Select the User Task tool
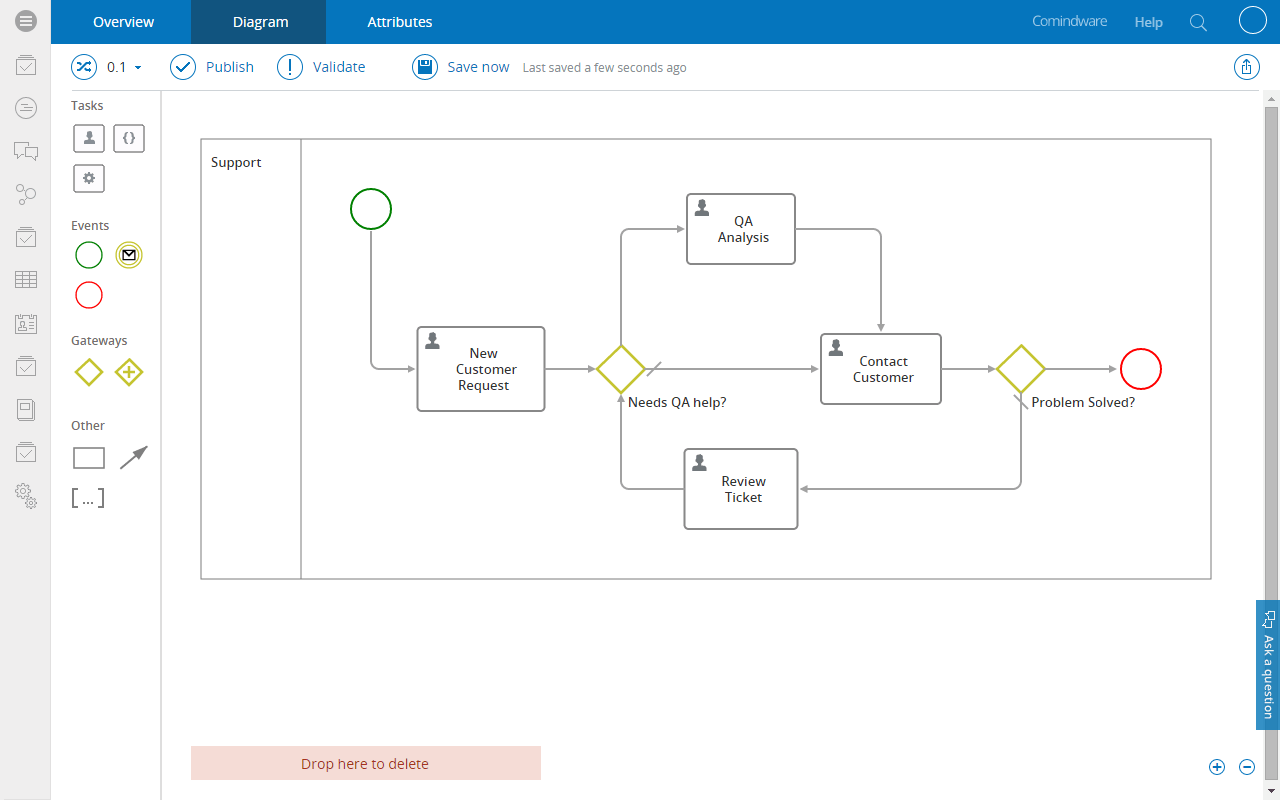Image resolution: width=1280 pixels, height=800 pixels. (88, 138)
